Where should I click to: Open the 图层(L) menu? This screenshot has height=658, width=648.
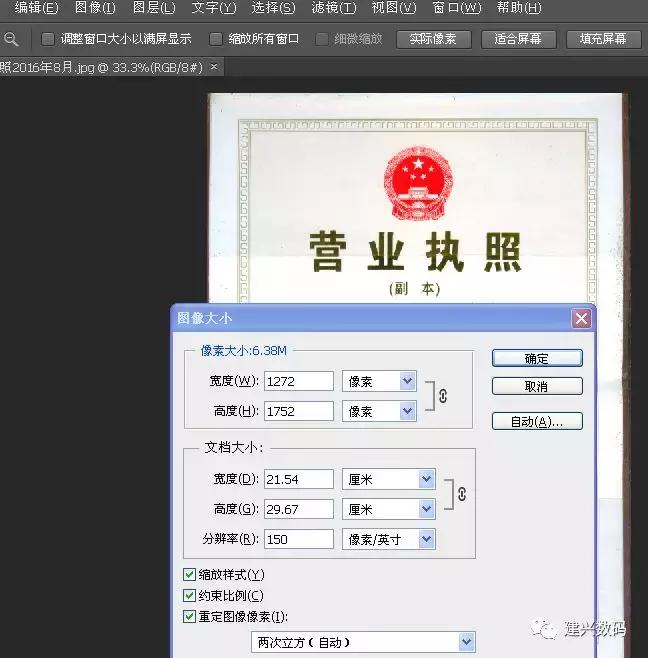click(154, 8)
